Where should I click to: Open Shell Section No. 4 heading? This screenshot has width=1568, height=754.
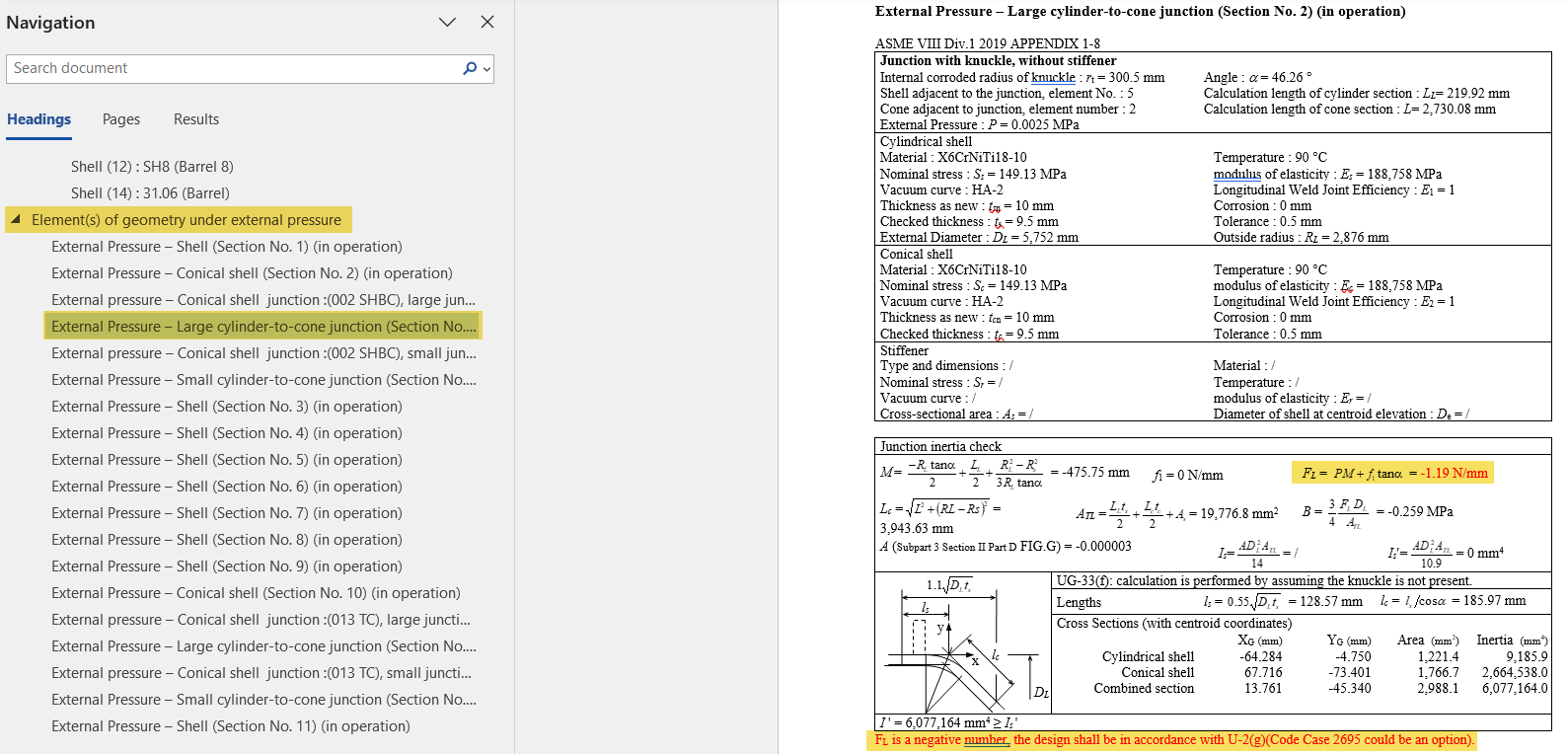point(227,433)
